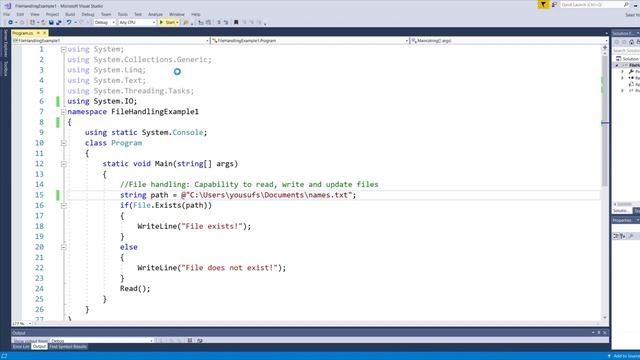Click the Undo toolbar icon
Viewport: 640px width, 360px height.
[69, 22]
